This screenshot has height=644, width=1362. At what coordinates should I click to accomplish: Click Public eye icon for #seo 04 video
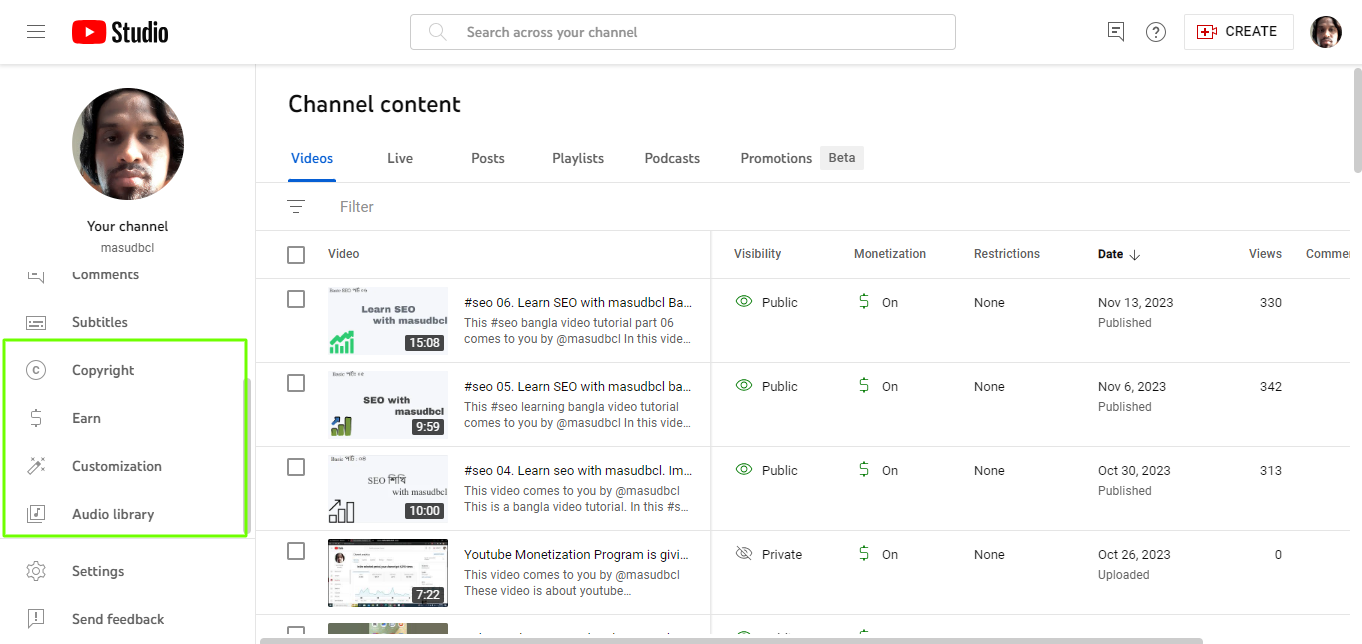(743, 469)
